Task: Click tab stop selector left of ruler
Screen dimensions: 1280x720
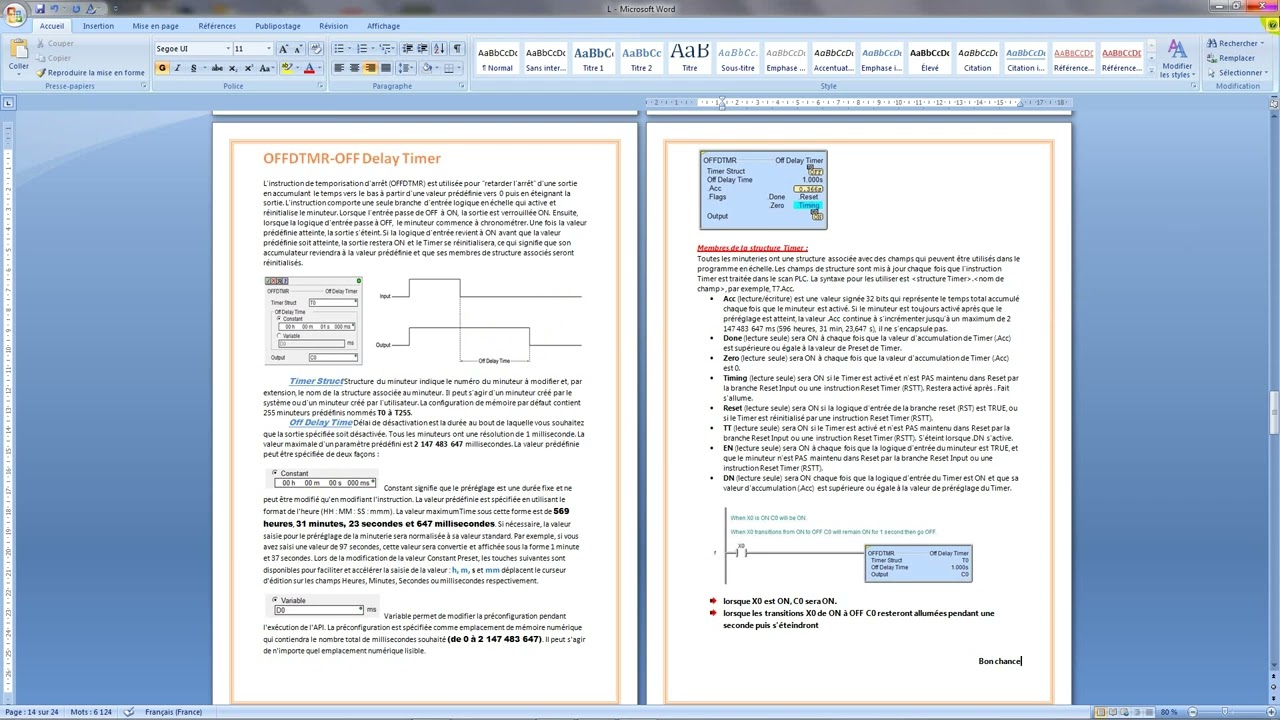Action: tap(8, 103)
